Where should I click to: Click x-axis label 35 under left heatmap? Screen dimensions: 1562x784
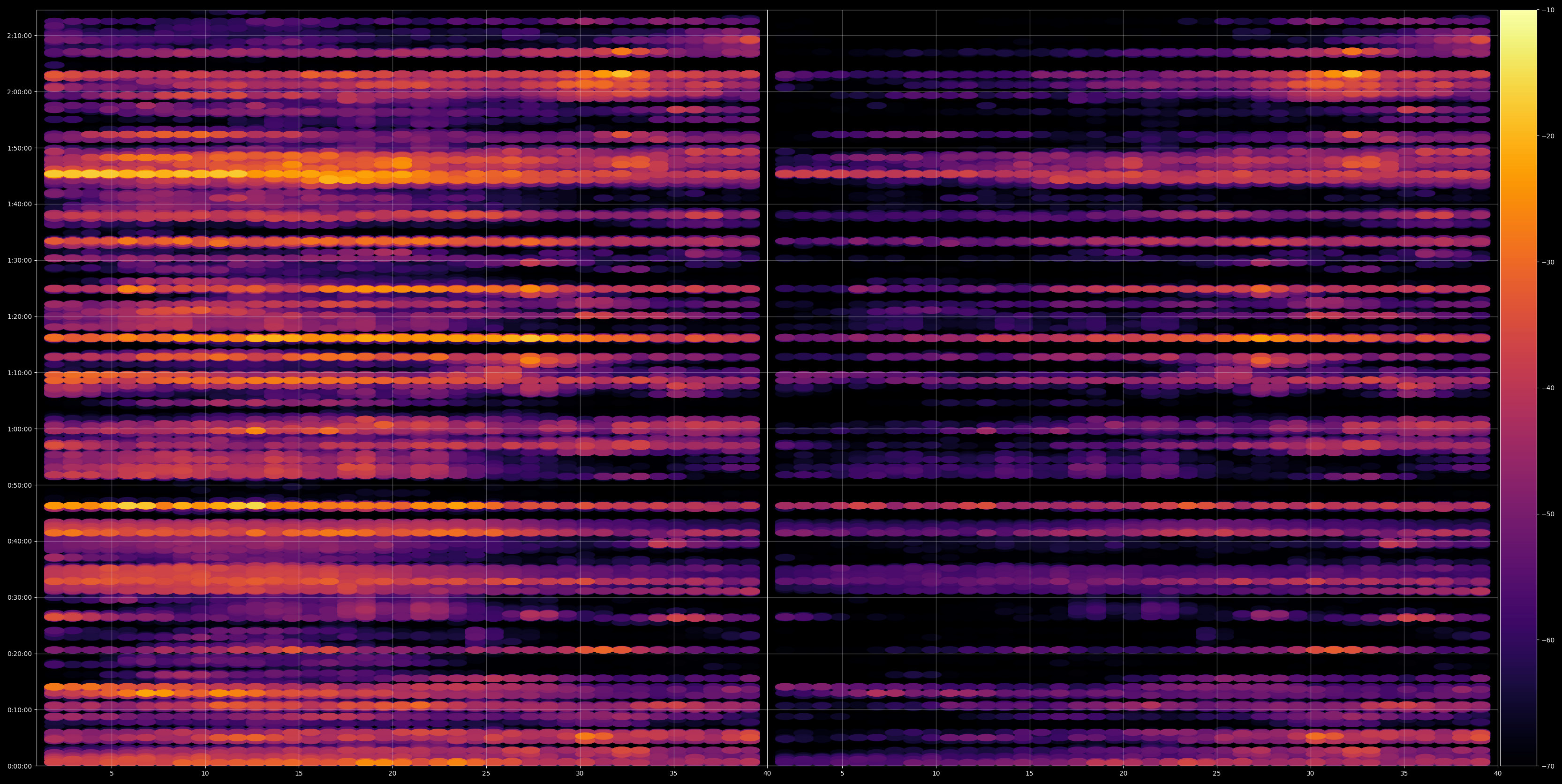click(674, 774)
